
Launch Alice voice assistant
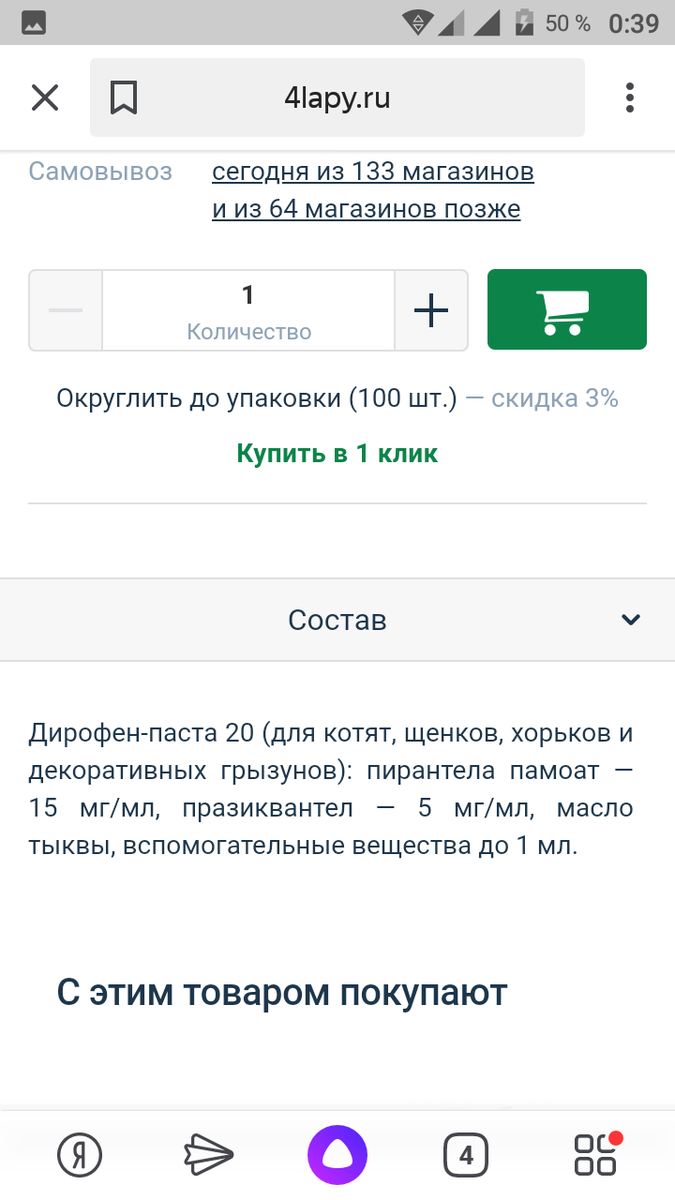click(x=337, y=1157)
